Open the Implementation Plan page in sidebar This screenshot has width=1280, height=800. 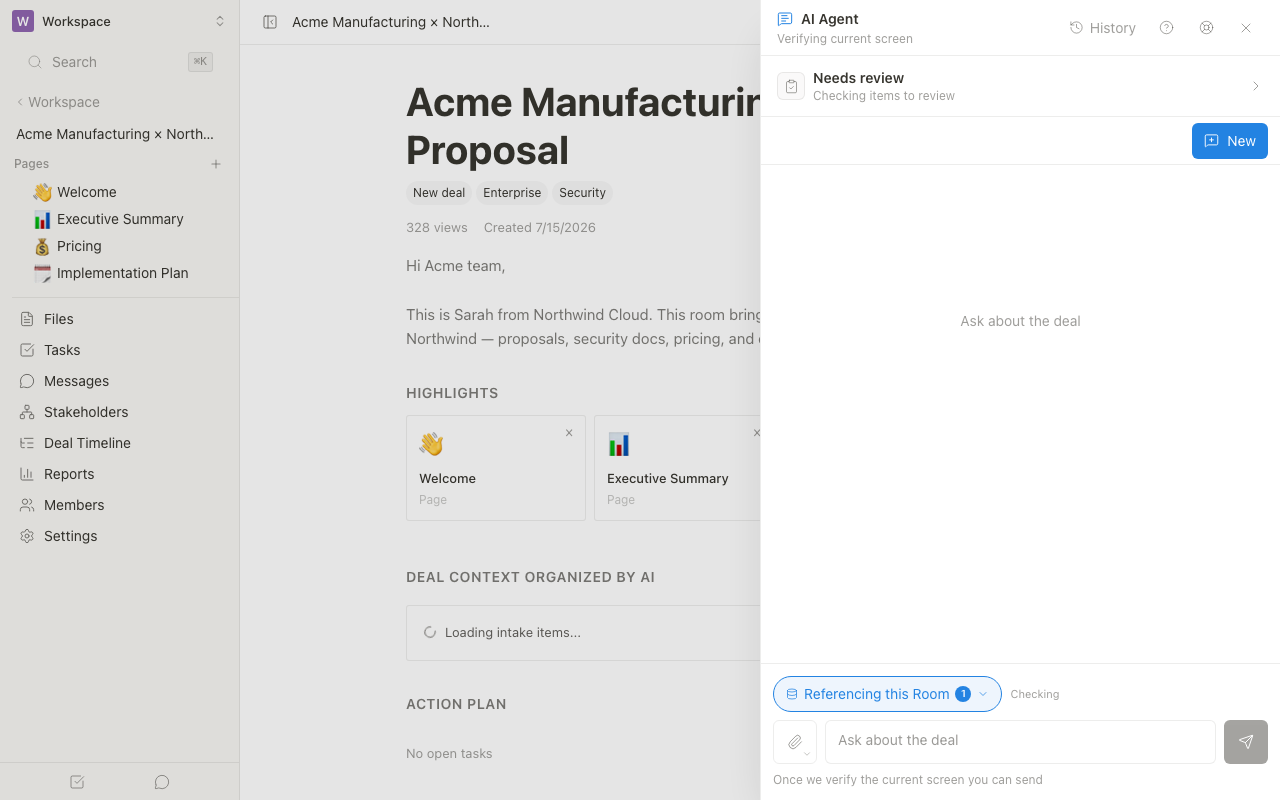[x=120, y=273]
